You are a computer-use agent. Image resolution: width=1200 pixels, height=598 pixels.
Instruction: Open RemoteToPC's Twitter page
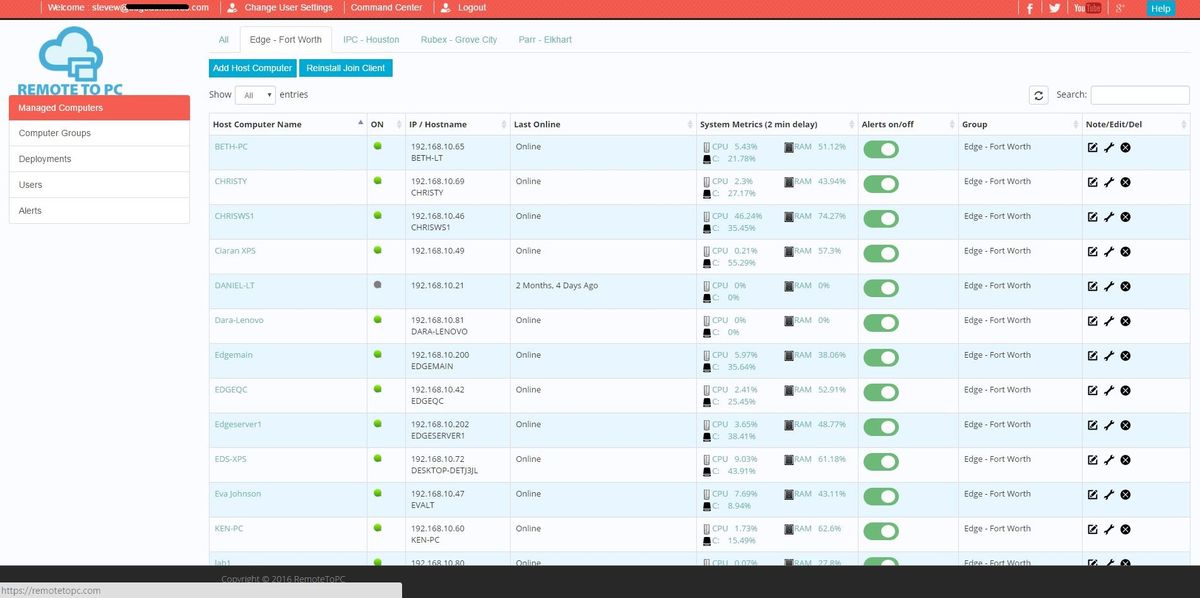(x=1054, y=8)
